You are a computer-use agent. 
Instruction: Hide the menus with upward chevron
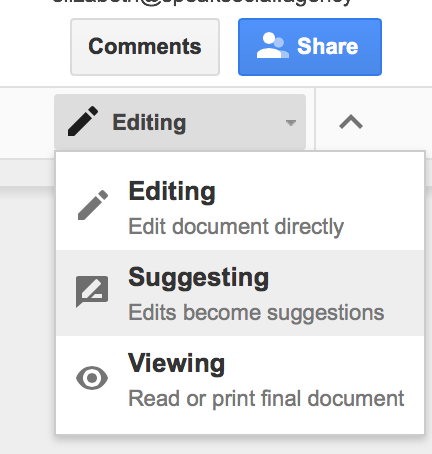(351, 122)
